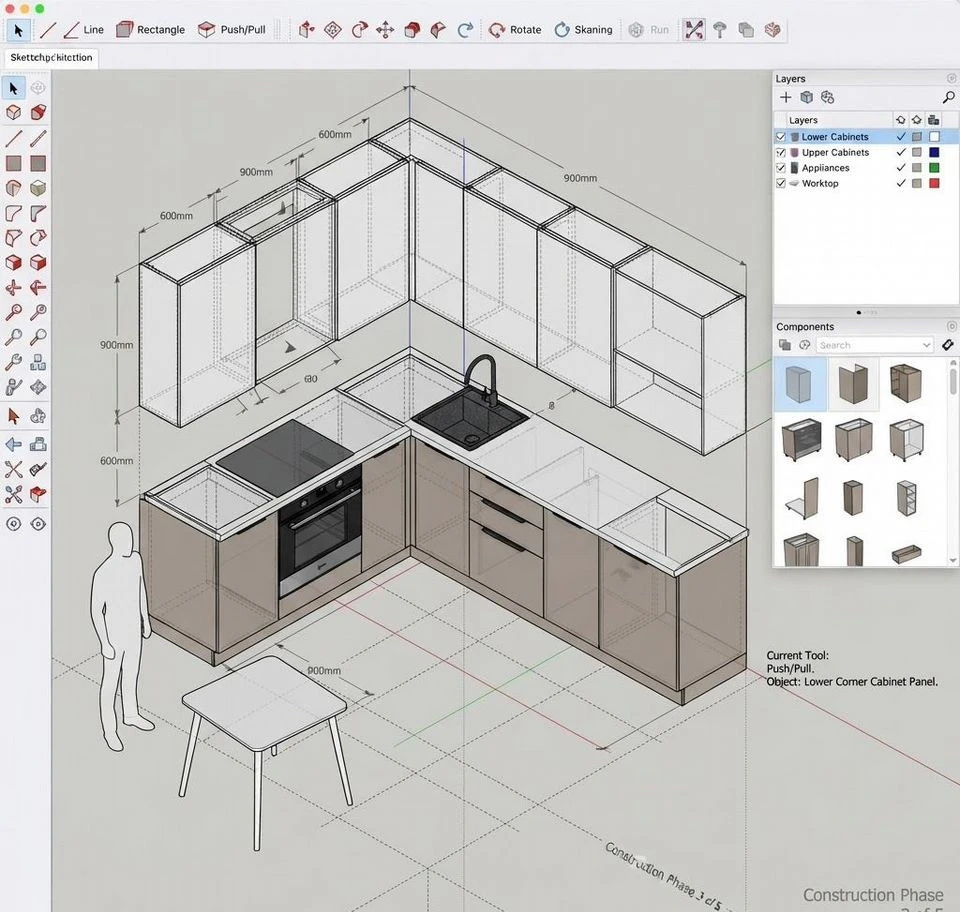This screenshot has width=960, height=912.
Task: Click the highlighted crossed-tools icon in top toolbar
Action: 694,29
